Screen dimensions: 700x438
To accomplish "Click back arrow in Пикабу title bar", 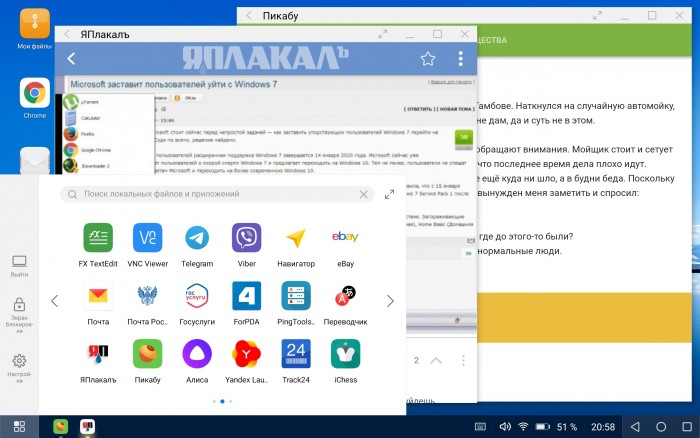I will click(249, 16).
